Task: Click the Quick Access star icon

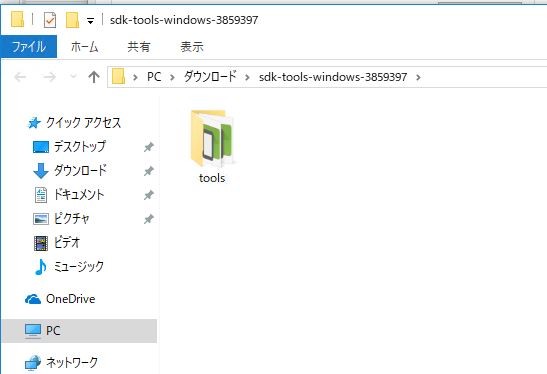Action: tap(34, 123)
